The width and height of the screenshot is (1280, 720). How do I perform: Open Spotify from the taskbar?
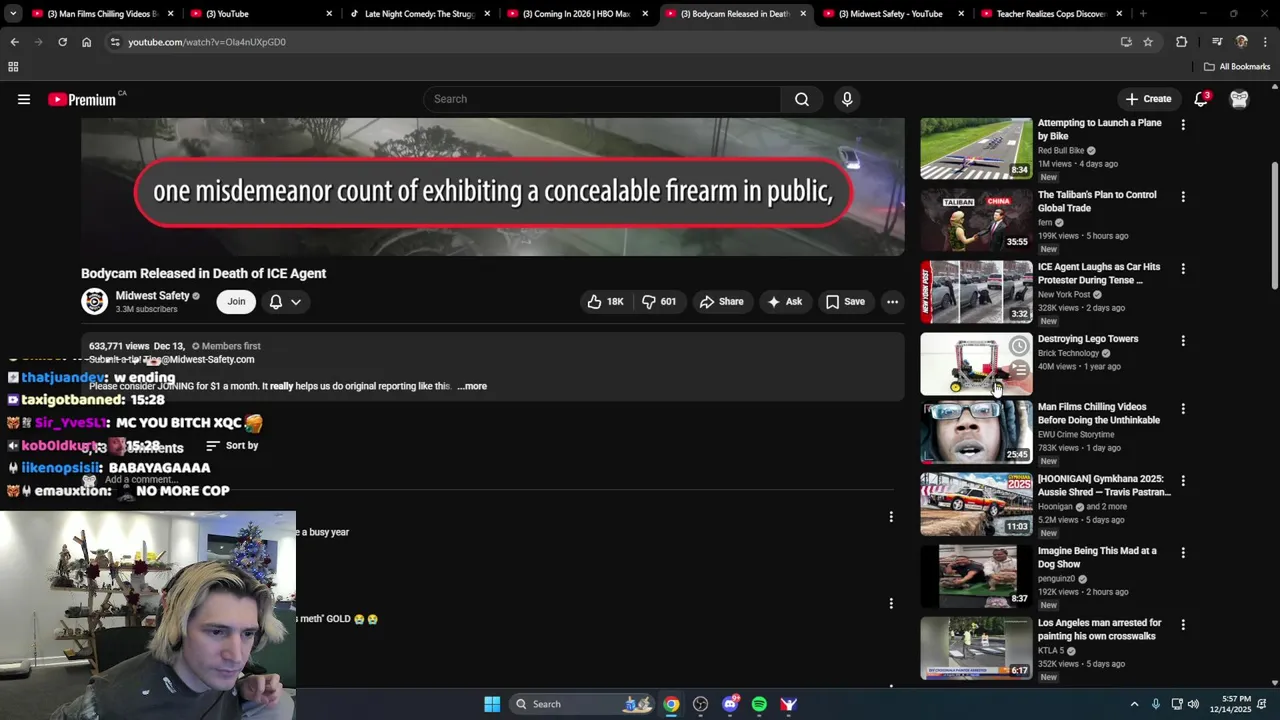pyautogui.click(x=759, y=704)
